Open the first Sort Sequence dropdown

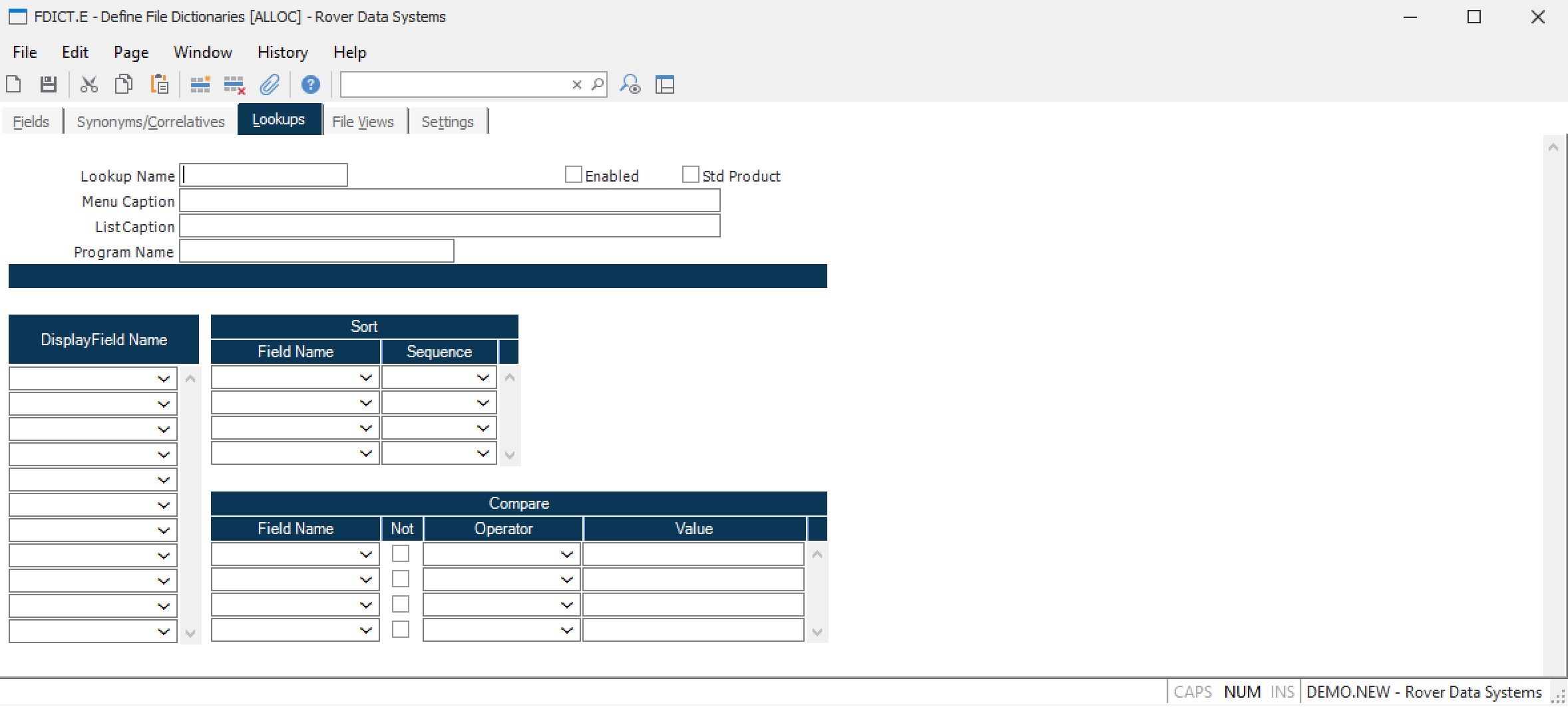point(483,378)
